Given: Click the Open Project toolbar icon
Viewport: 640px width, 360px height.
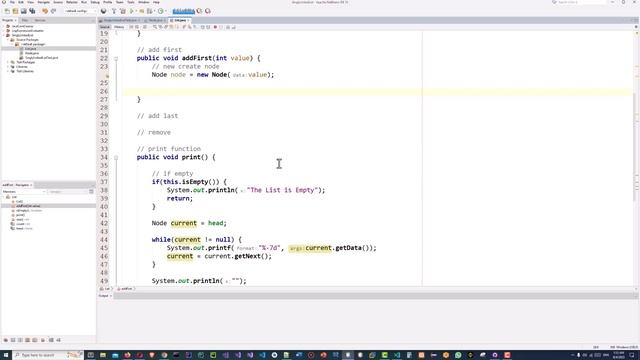Looking at the screenshot, I should click(24, 11).
